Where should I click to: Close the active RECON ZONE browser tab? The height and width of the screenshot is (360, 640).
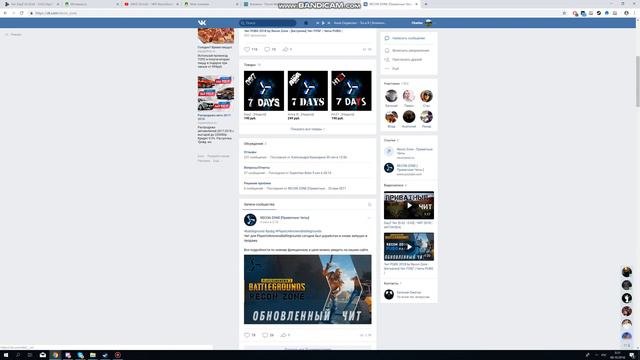416,4
